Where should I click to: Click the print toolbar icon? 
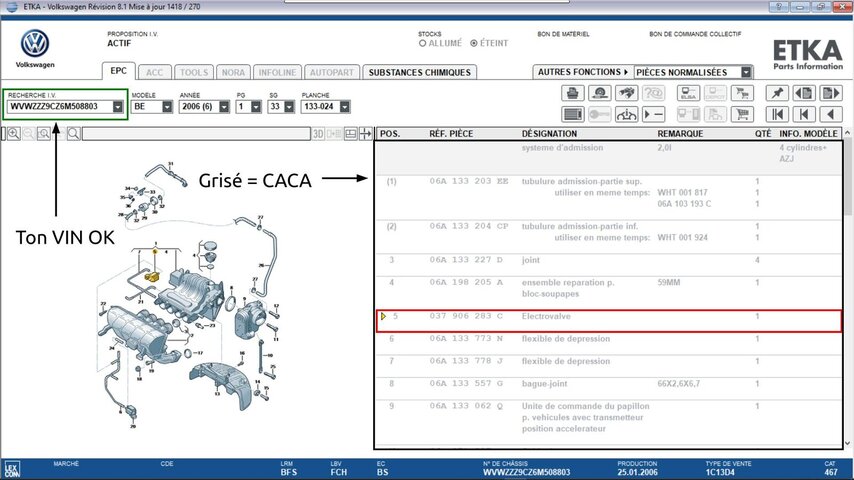tap(572, 93)
